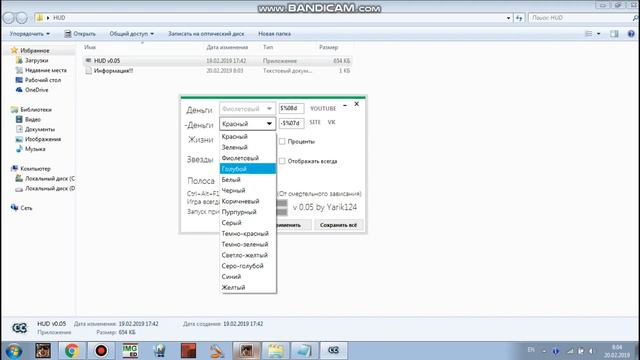Edit the $%08d money format field
The width and height of the screenshot is (640, 360).
tap(291, 108)
